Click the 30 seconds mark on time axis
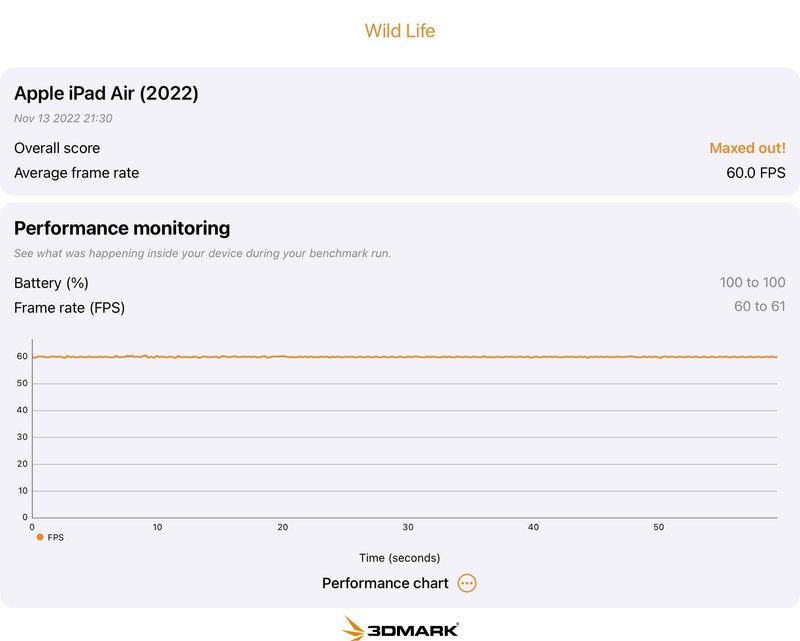This screenshot has height=641, width=800. tap(408, 527)
